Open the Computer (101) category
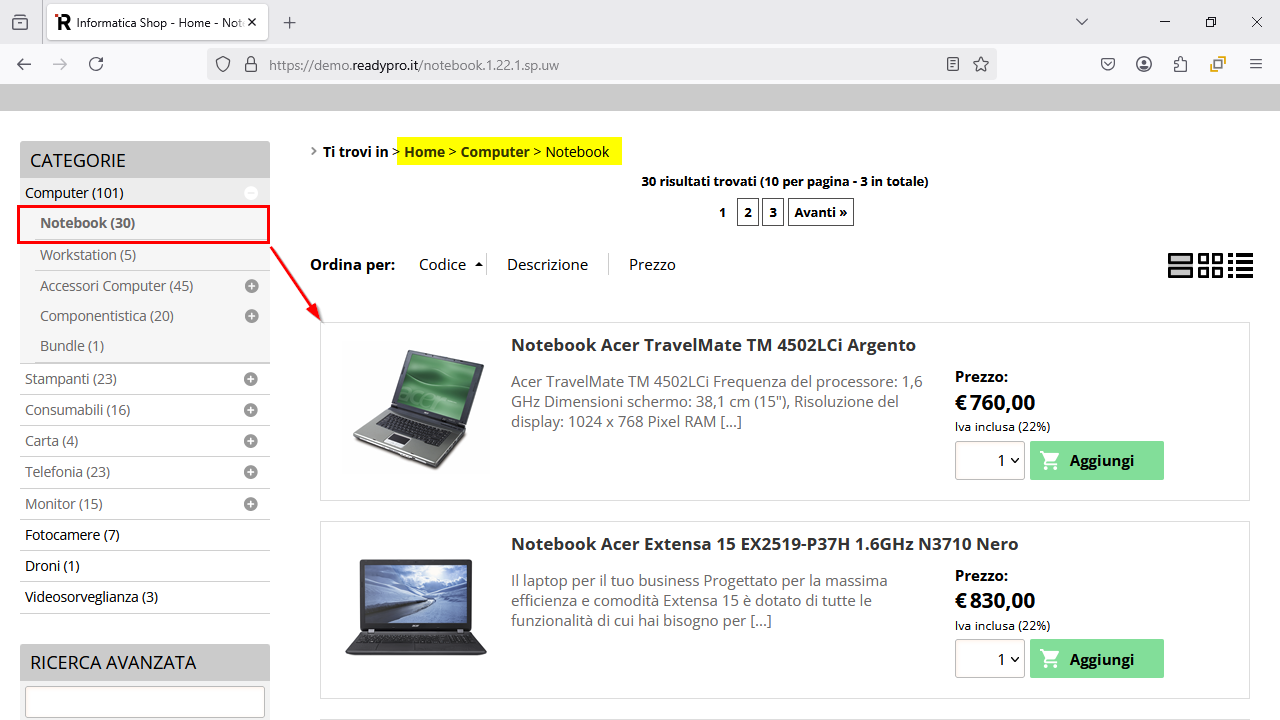This screenshot has height=720, width=1280. (x=75, y=193)
